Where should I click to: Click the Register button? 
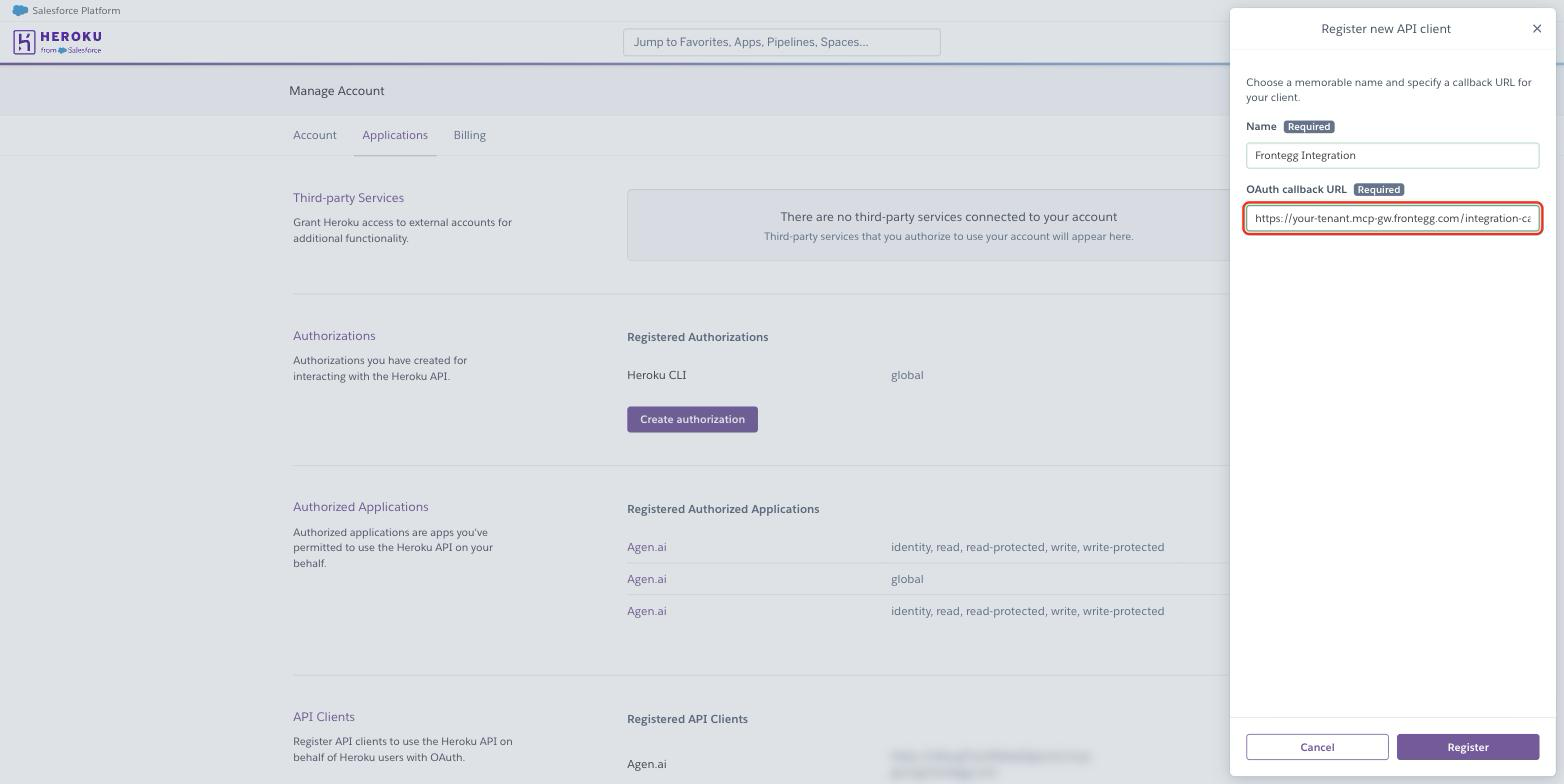[x=1467, y=747]
